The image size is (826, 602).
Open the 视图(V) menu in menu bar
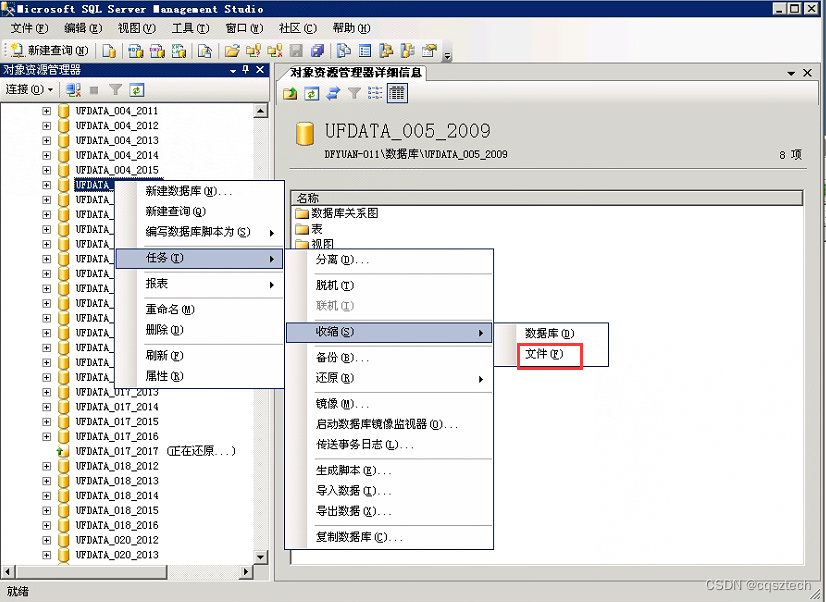tap(136, 28)
